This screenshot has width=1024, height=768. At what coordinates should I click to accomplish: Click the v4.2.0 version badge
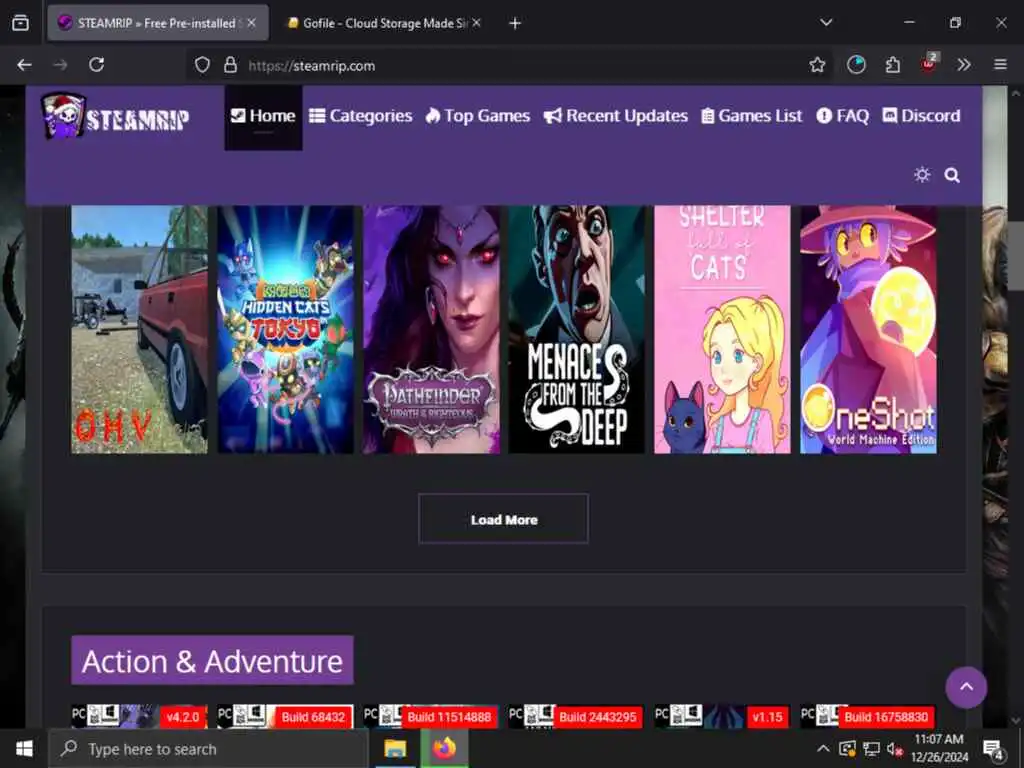coord(183,717)
